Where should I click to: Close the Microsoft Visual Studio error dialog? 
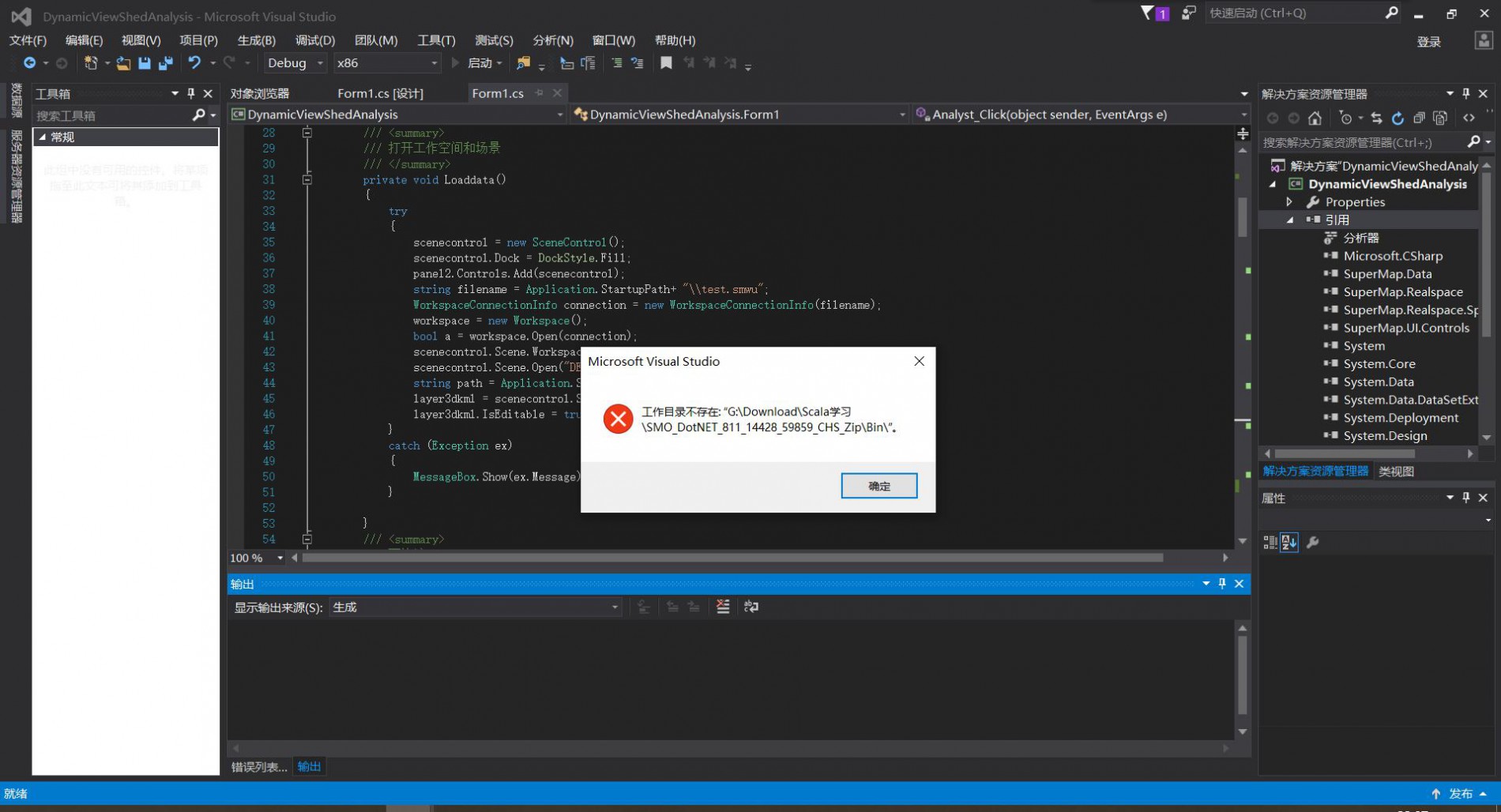(919, 361)
